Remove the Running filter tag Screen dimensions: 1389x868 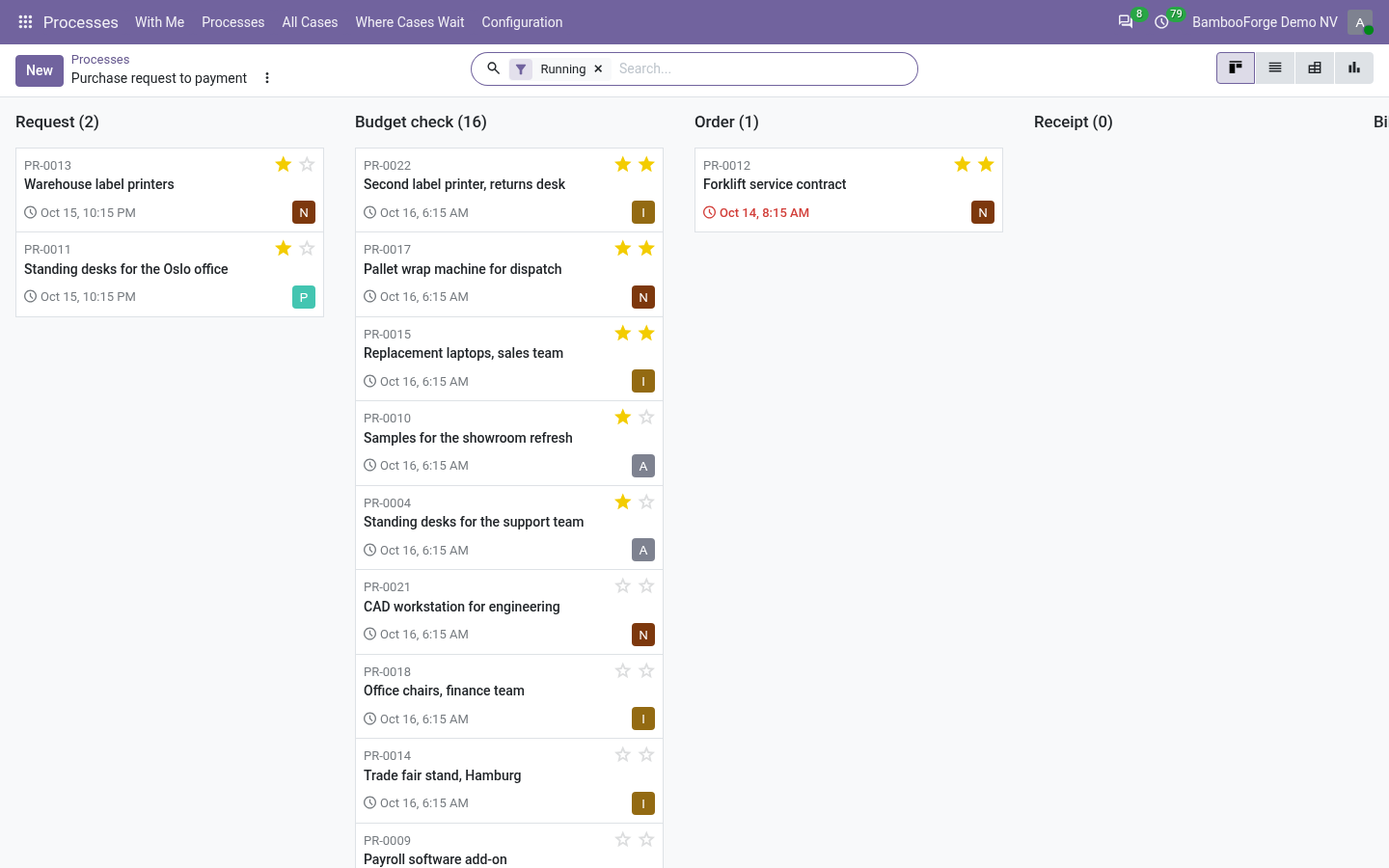point(598,68)
